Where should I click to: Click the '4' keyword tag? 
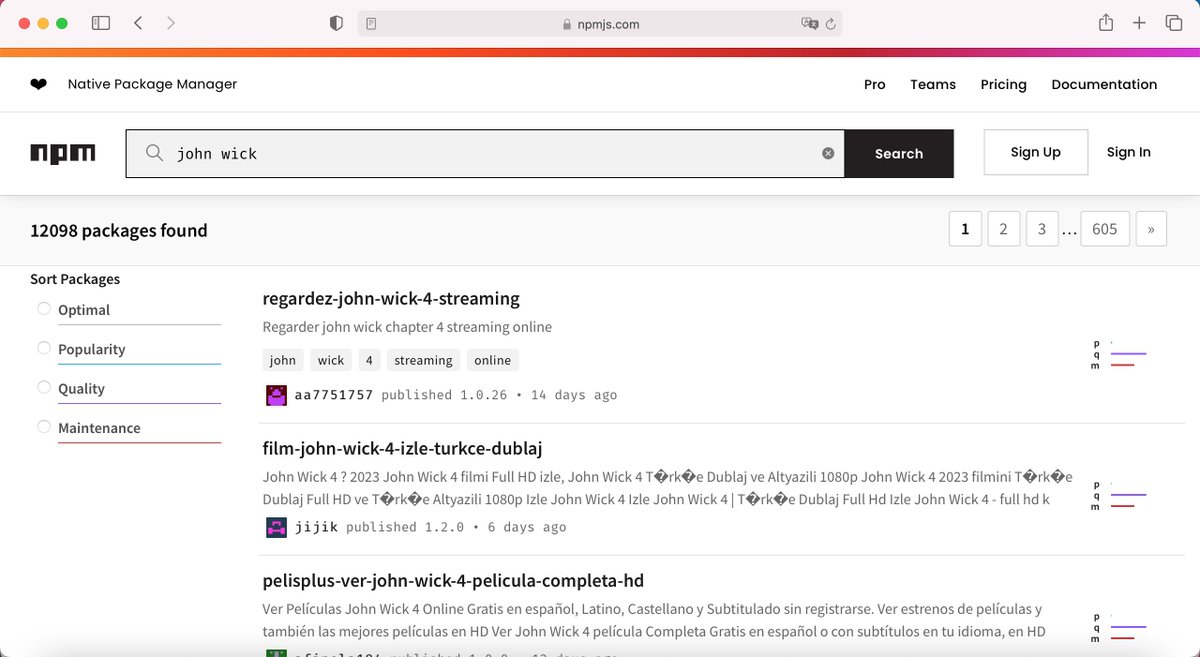[x=369, y=360]
